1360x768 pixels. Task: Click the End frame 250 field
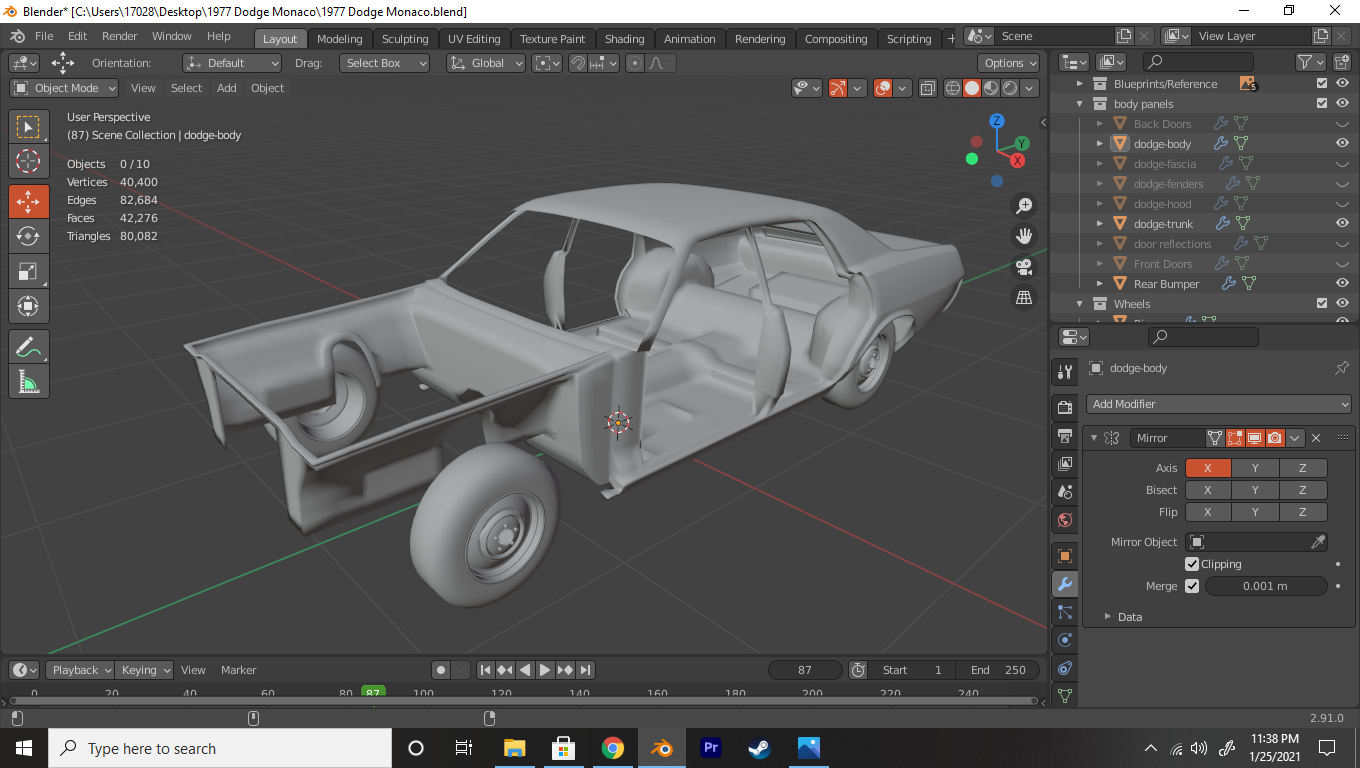tap(998, 670)
